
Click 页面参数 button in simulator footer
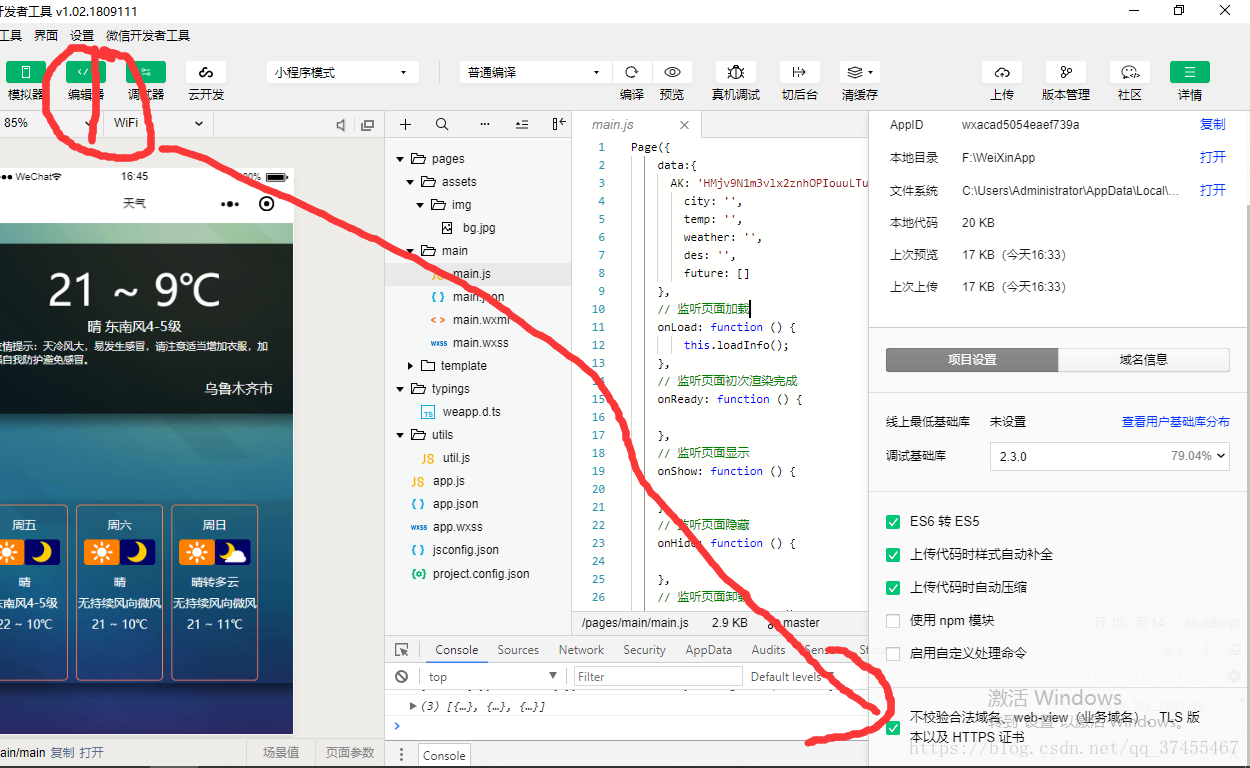click(x=350, y=752)
